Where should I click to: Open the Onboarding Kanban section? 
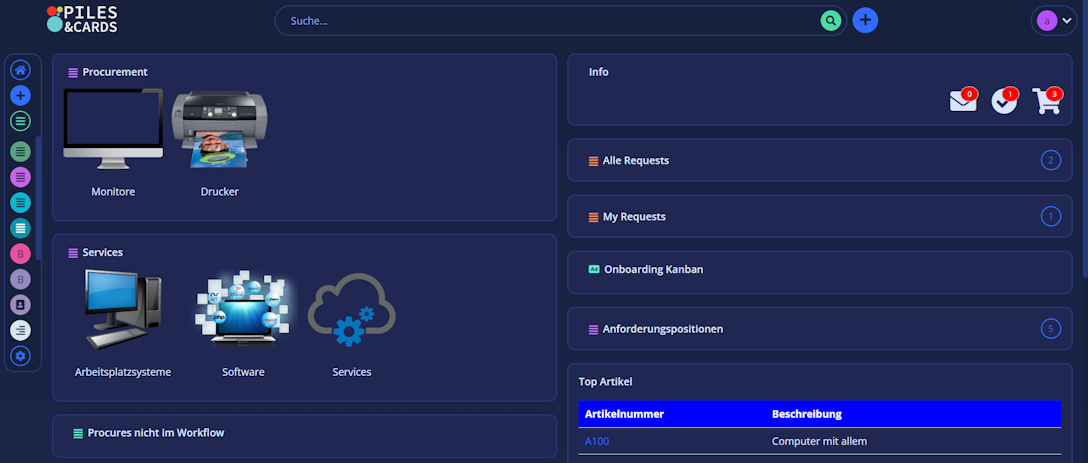pyautogui.click(x=653, y=270)
